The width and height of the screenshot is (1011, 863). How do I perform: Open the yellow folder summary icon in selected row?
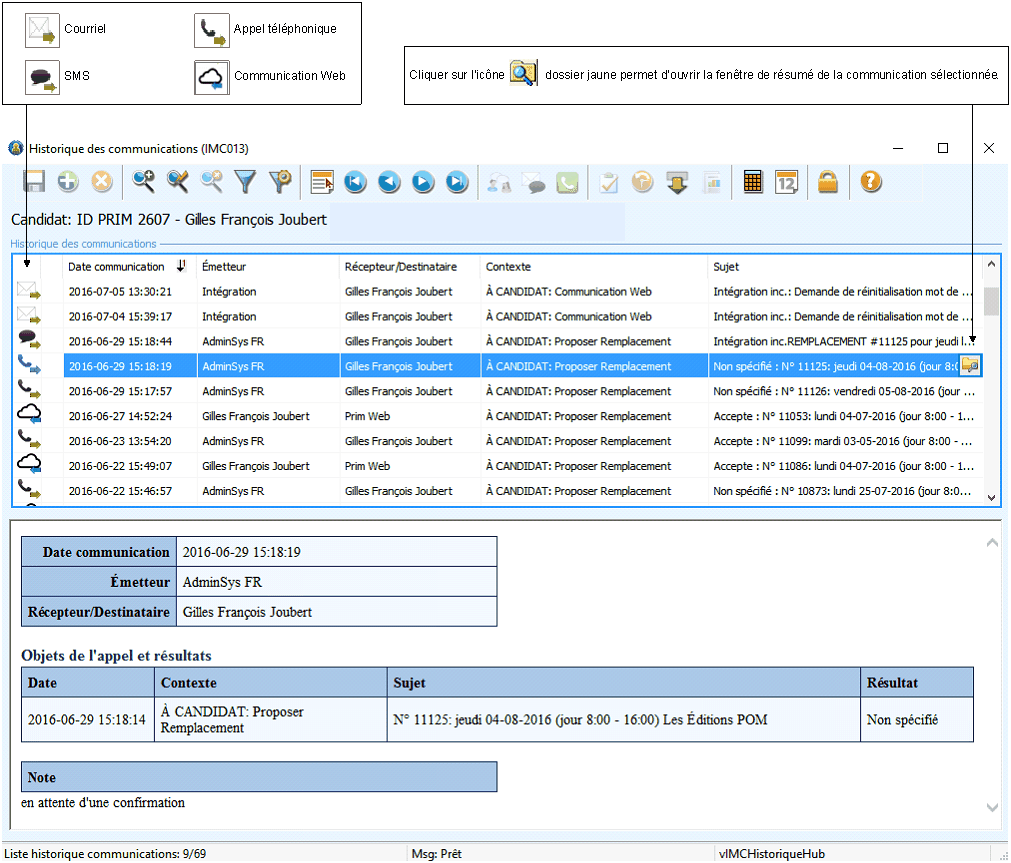click(x=969, y=366)
